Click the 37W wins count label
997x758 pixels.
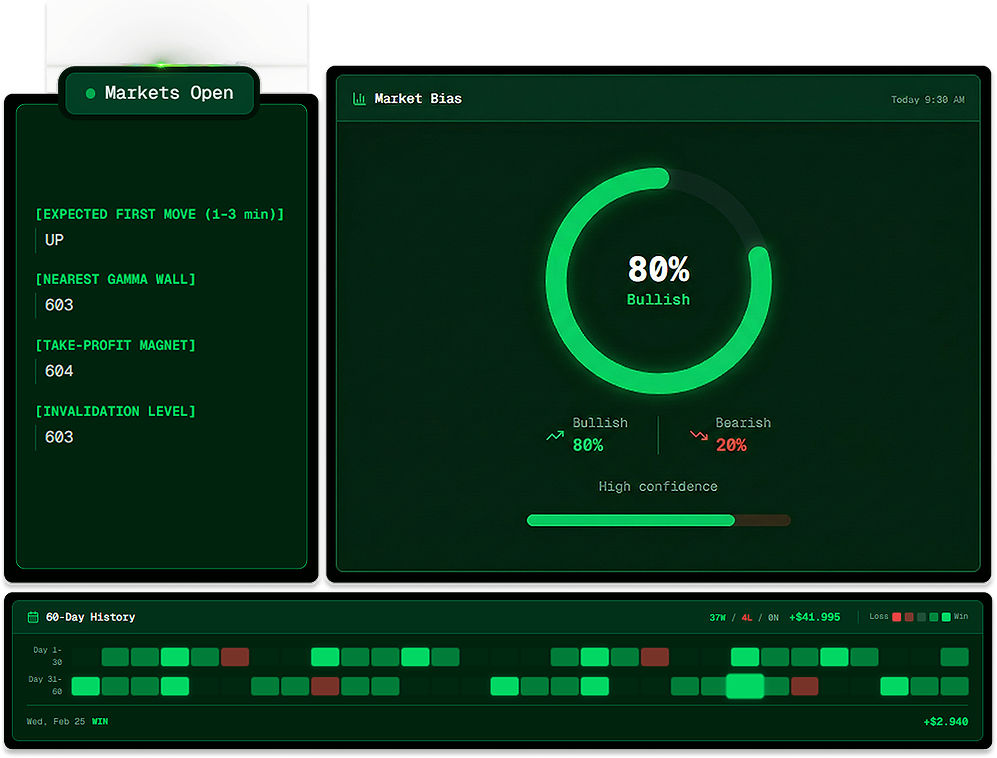coord(717,618)
